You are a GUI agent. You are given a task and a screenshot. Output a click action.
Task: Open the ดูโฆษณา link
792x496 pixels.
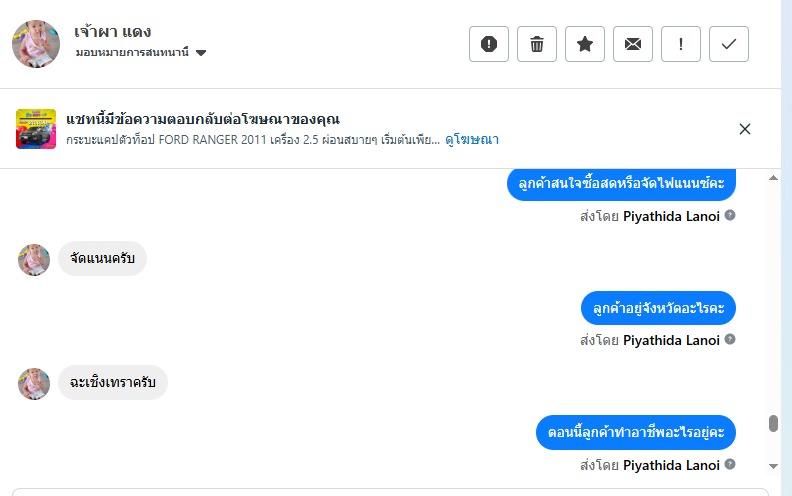(472, 139)
